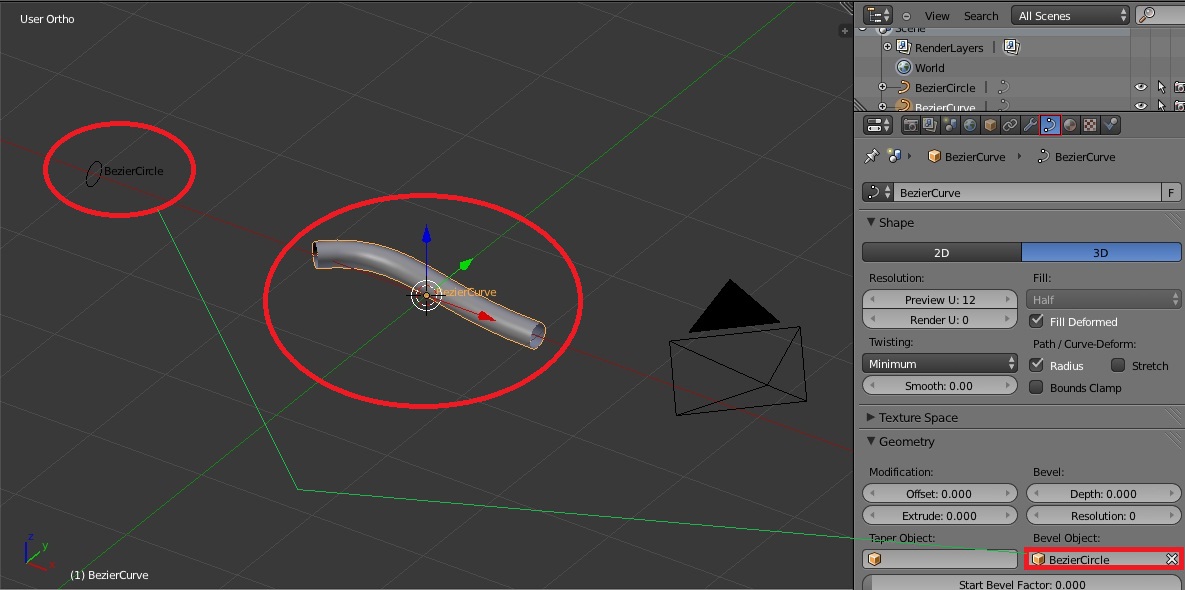The image size is (1185, 590).
Task: Toggle the Radius checkbox
Action: click(x=1037, y=365)
